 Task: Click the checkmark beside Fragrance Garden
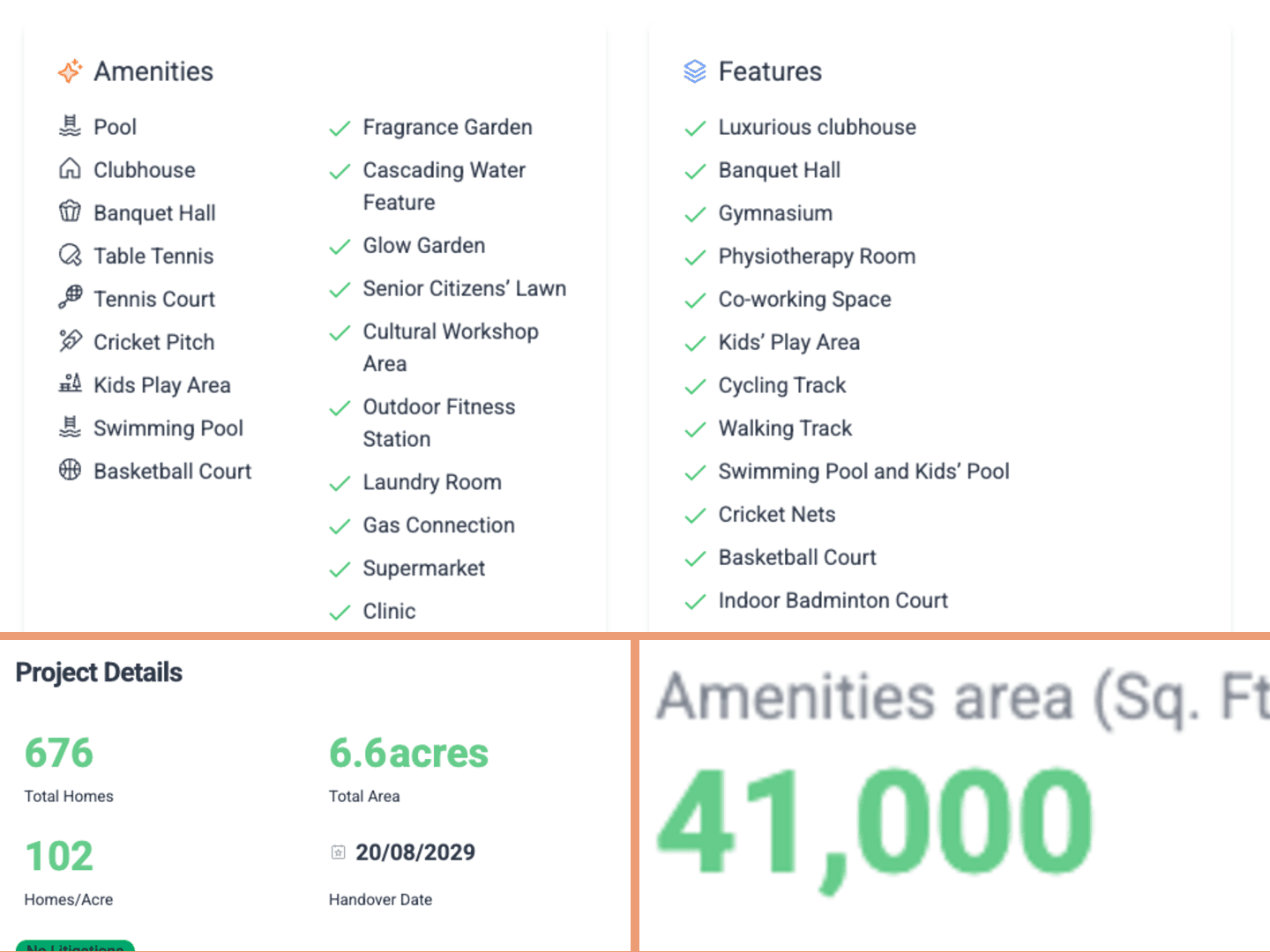pos(340,129)
